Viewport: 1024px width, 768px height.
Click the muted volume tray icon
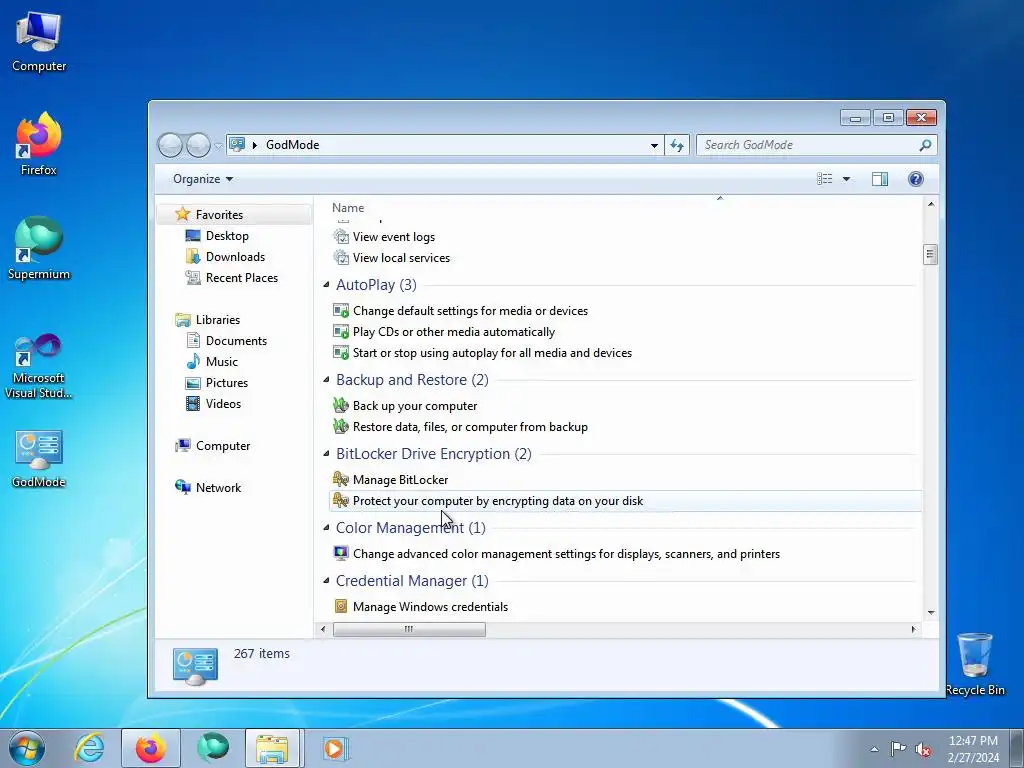pyautogui.click(x=923, y=749)
